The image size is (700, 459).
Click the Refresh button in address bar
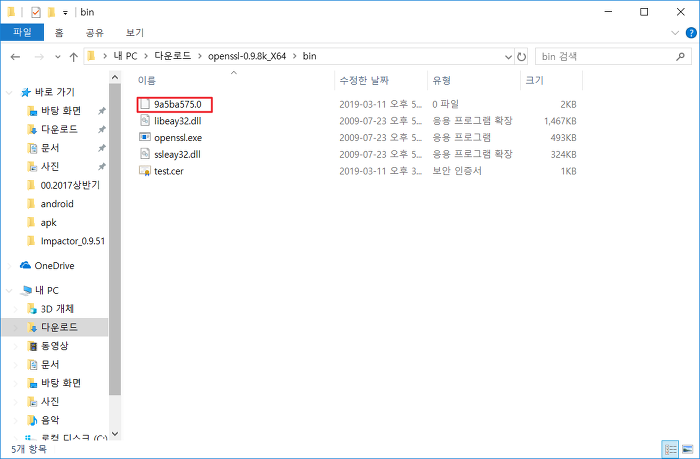click(521, 57)
